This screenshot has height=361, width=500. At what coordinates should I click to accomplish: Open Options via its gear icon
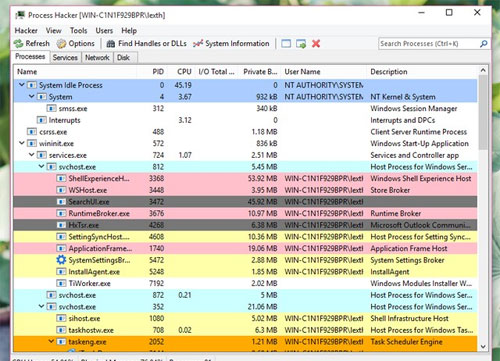(x=61, y=44)
